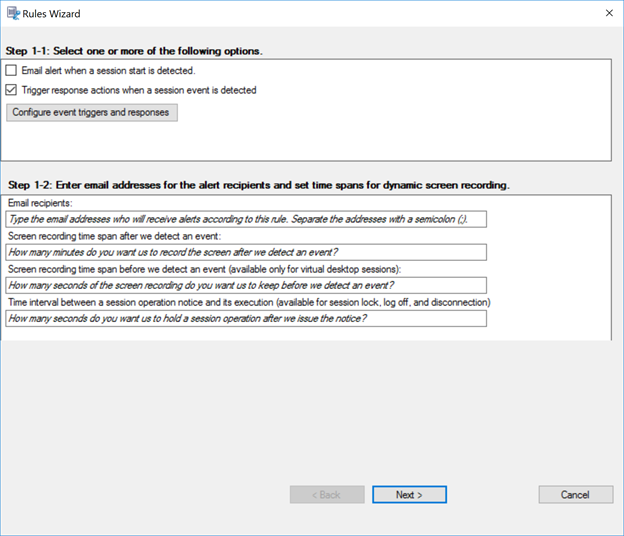Viewport: 624px width, 536px height.
Task: Enable the email alert on session start checkbox
Action: [x=11, y=71]
